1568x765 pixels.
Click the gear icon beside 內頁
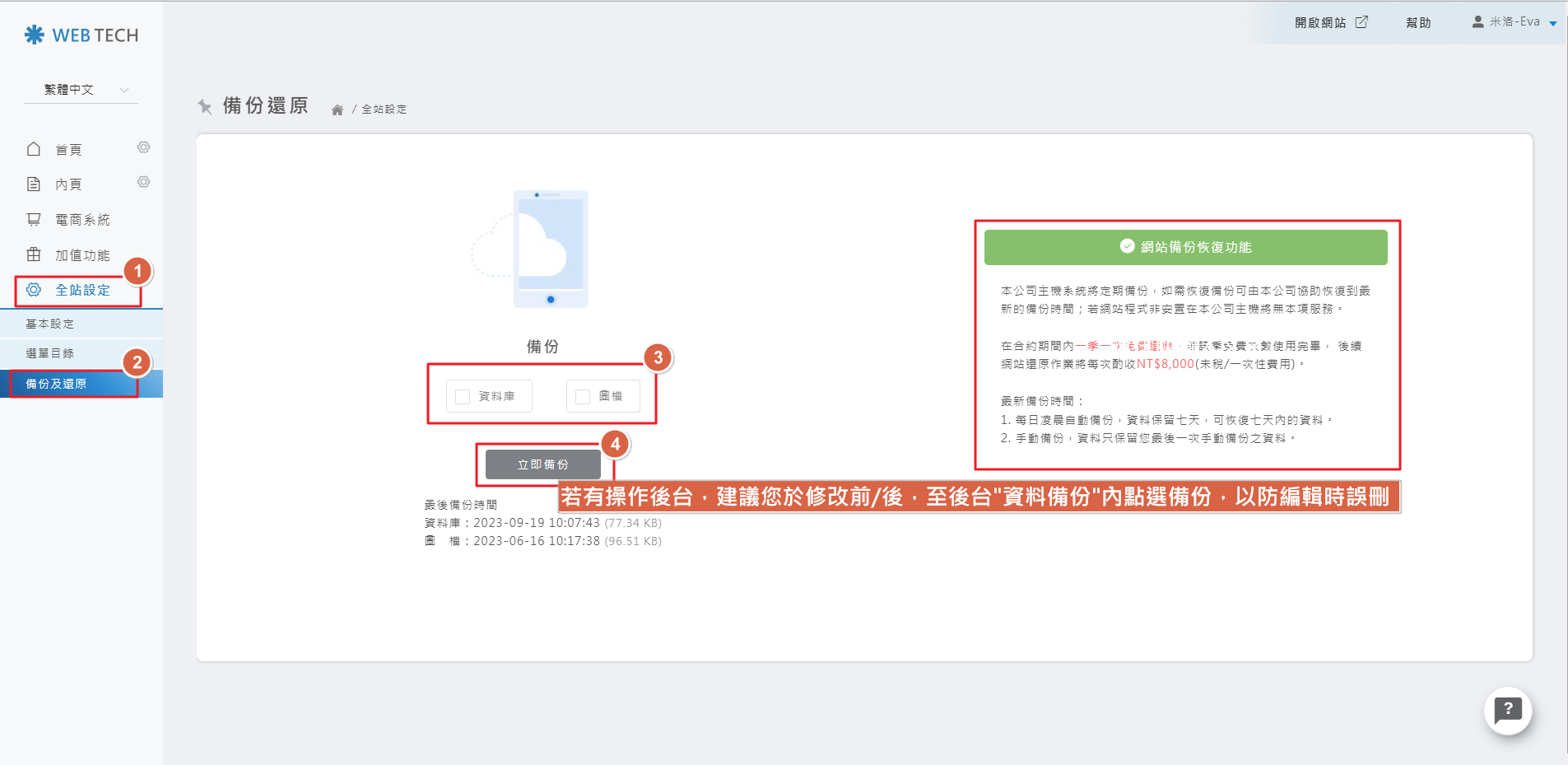point(143,182)
